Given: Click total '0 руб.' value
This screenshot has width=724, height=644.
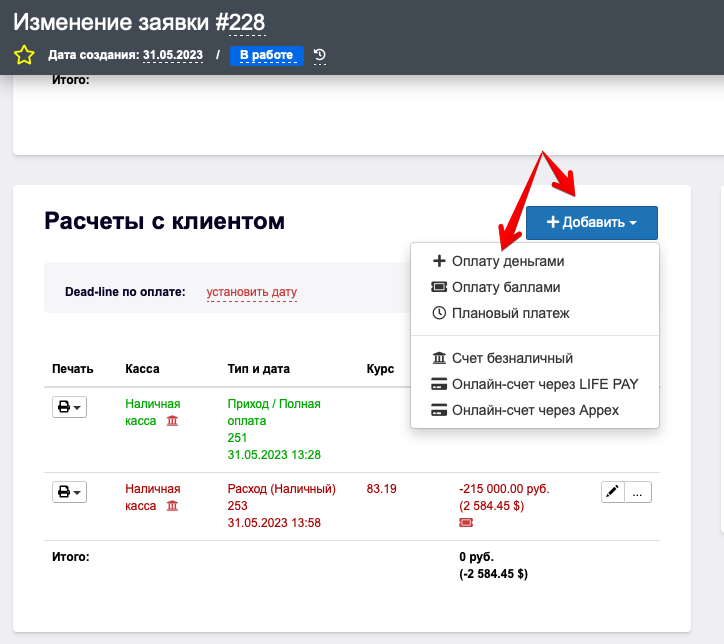Looking at the screenshot, I should coord(477,557).
